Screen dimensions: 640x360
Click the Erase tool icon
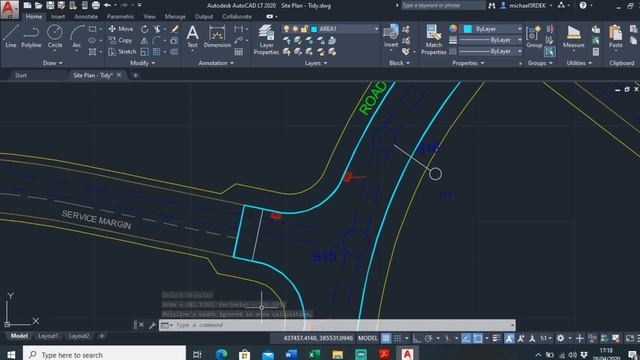tap(175, 29)
